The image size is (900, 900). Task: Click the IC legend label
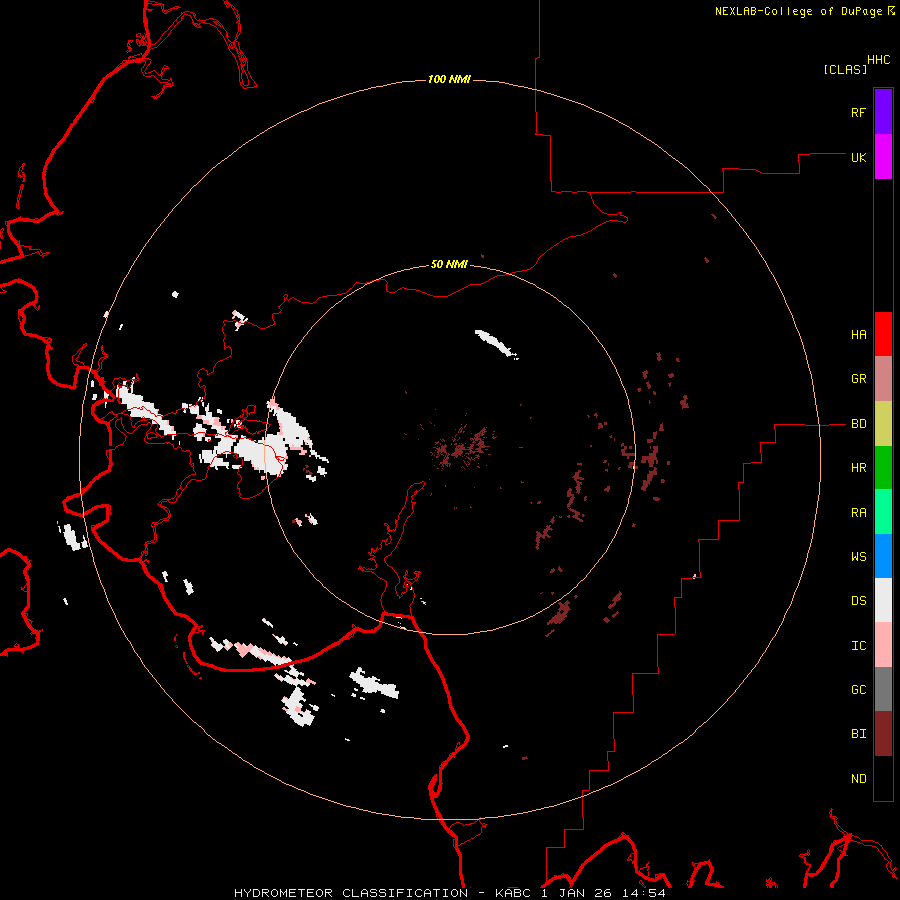859,645
